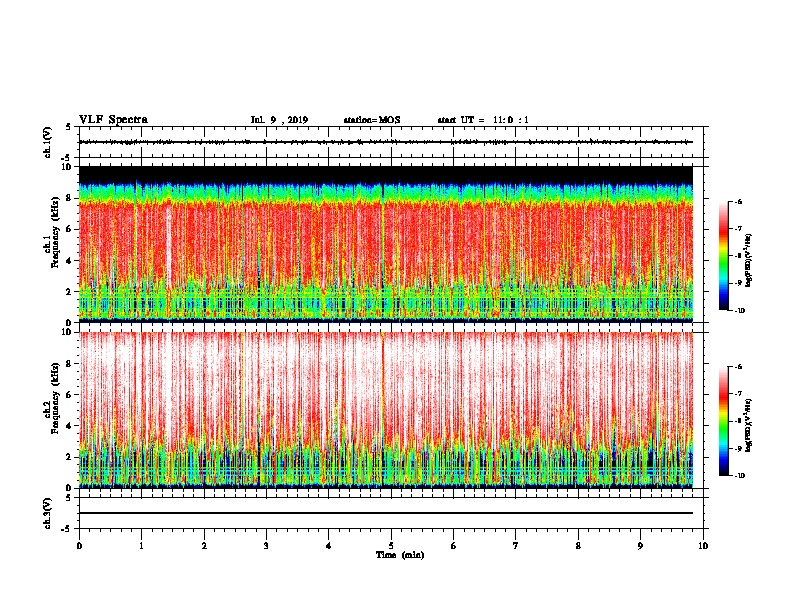Image resolution: width=792 pixels, height=612 pixels.
Task: Click the time axis tick label "2"
Action: (204, 546)
